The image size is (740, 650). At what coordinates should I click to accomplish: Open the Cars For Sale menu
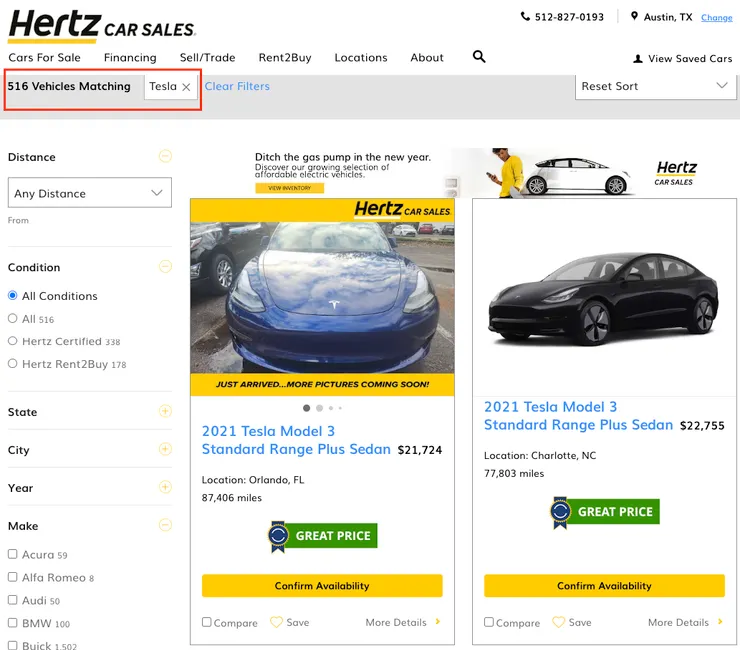44,58
